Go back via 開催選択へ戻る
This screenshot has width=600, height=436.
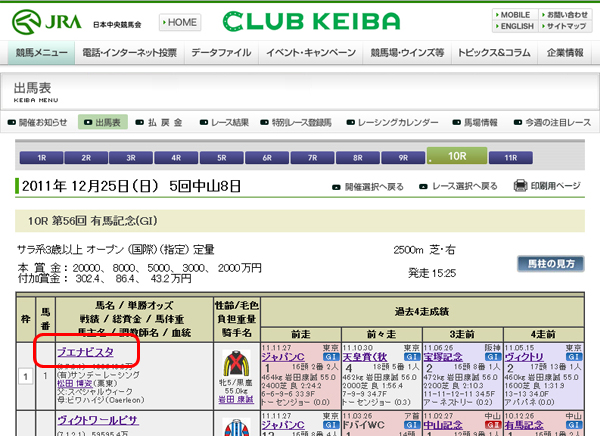click(368, 187)
